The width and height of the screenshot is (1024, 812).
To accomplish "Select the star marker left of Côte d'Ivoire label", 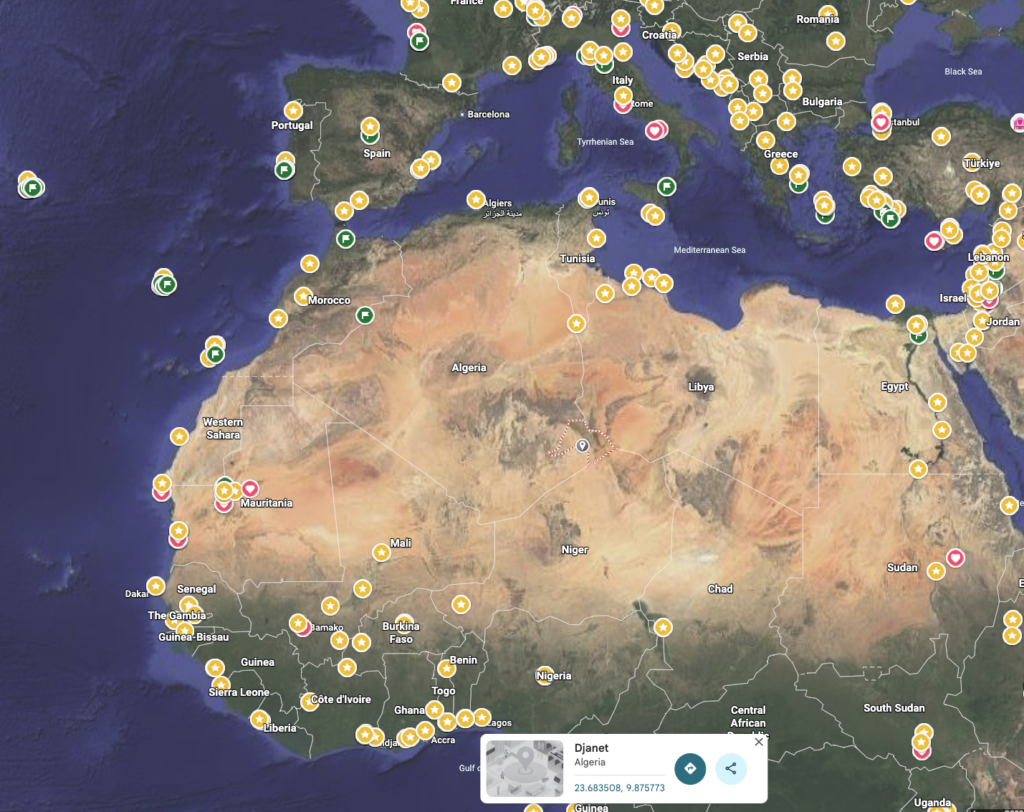I will (x=309, y=702).
